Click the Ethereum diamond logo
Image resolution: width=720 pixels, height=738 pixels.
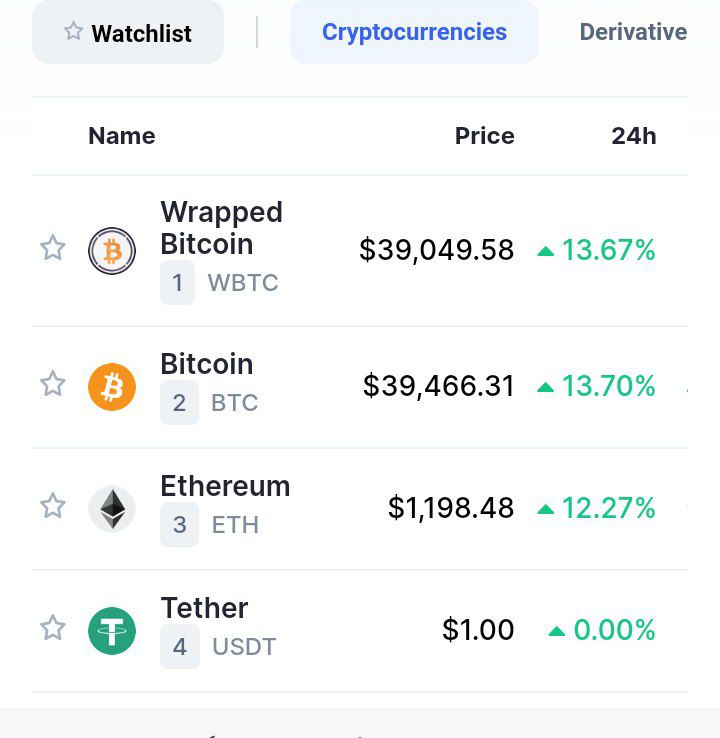(x=112, y=509)
